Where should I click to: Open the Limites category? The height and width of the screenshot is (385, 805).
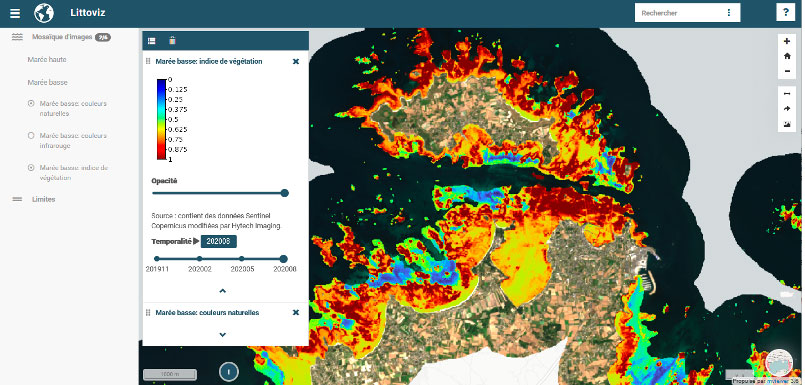coord(44,199)
